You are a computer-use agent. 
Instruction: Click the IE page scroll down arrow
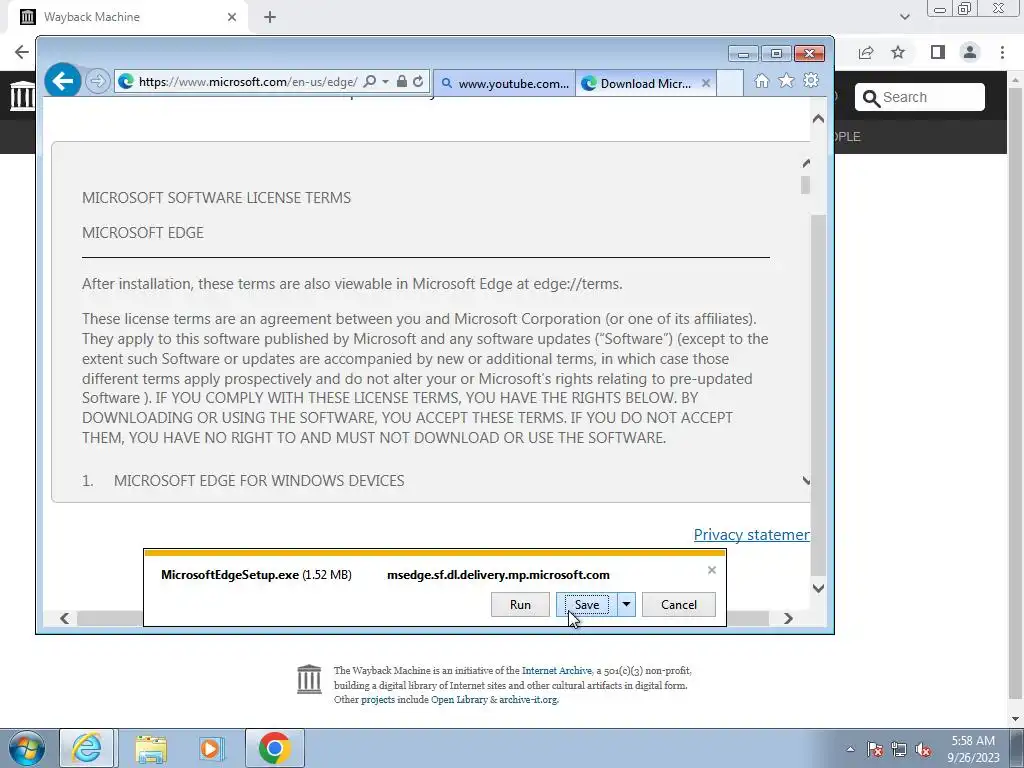818,588
